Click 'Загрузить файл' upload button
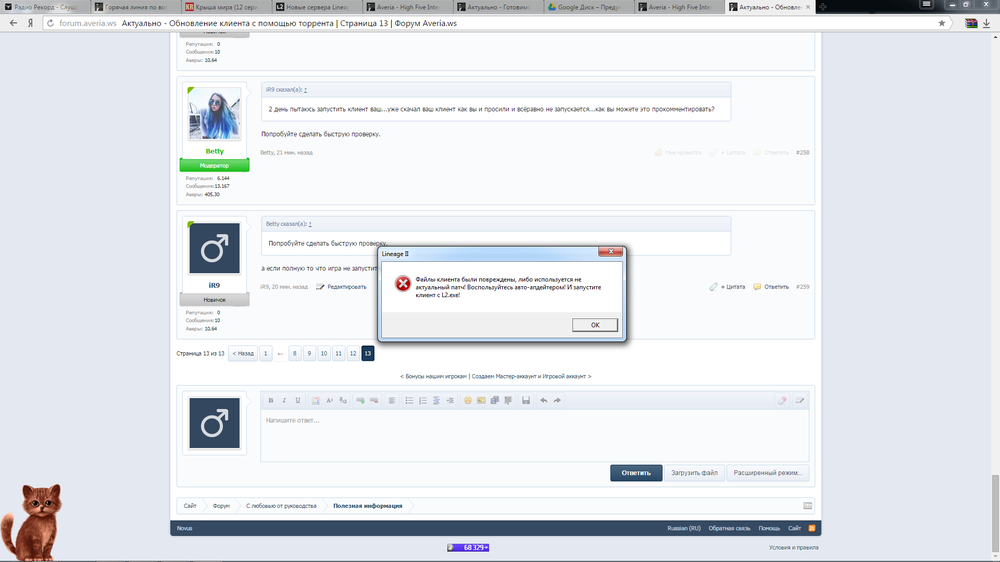Screen dimensions: 1000x562 click(x=694, y=473)
